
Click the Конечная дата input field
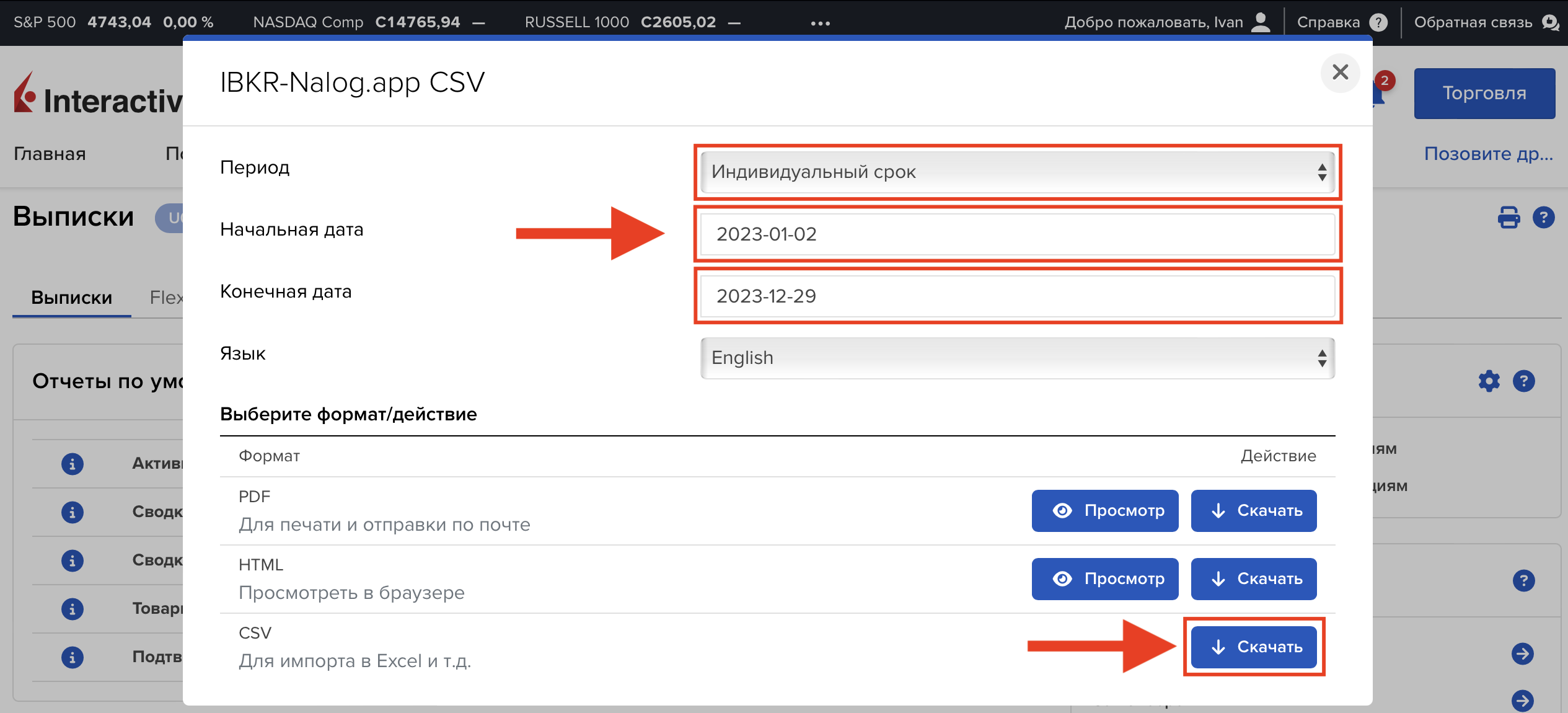pos(1017,296)
